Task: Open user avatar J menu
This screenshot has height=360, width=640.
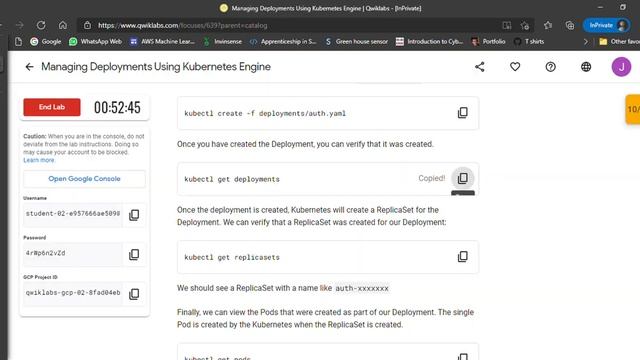Action: (x=621, y=67)
